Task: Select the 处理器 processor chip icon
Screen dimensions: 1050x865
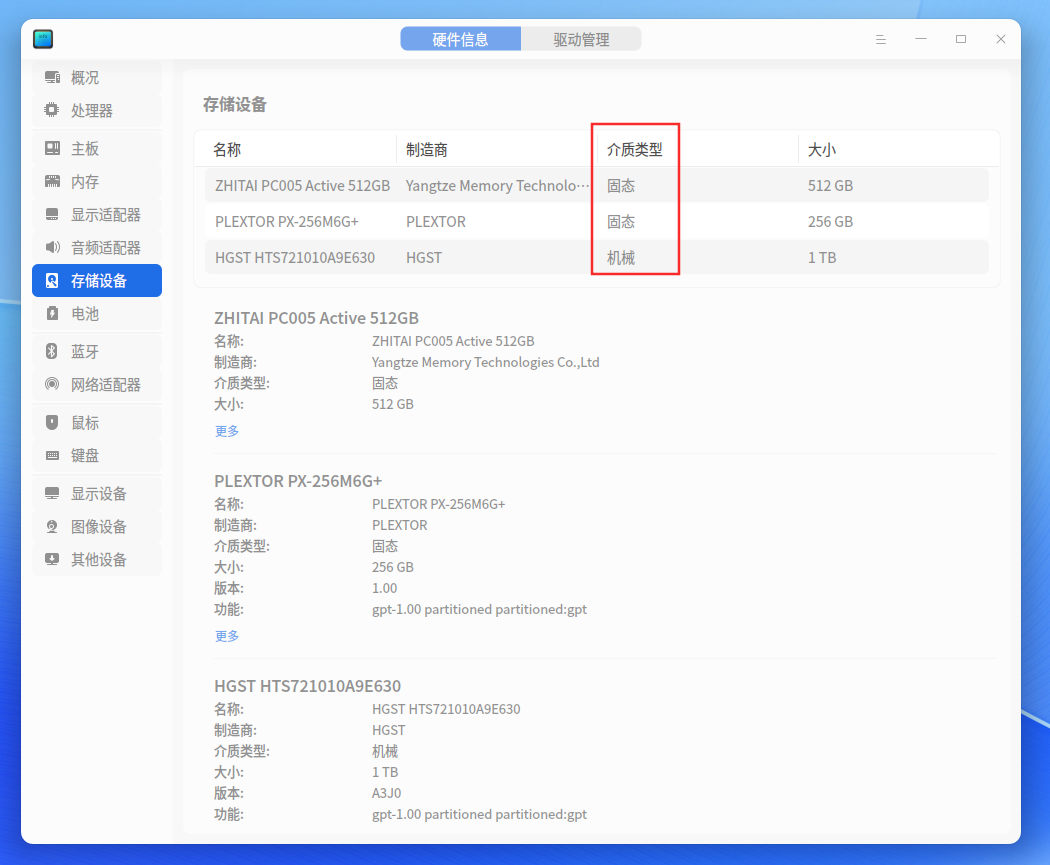Action: (52, 110)
